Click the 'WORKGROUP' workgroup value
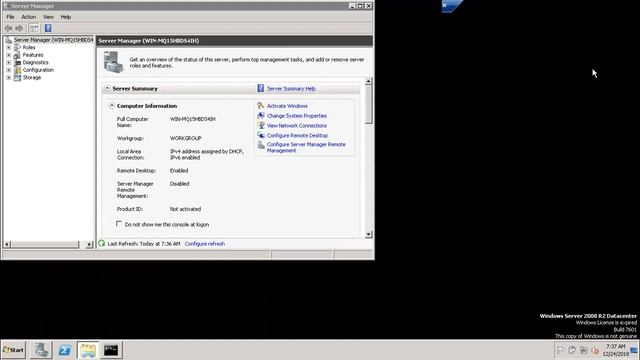Image resolution: width=640 pixels, height=360 pixels. [185, 138]
